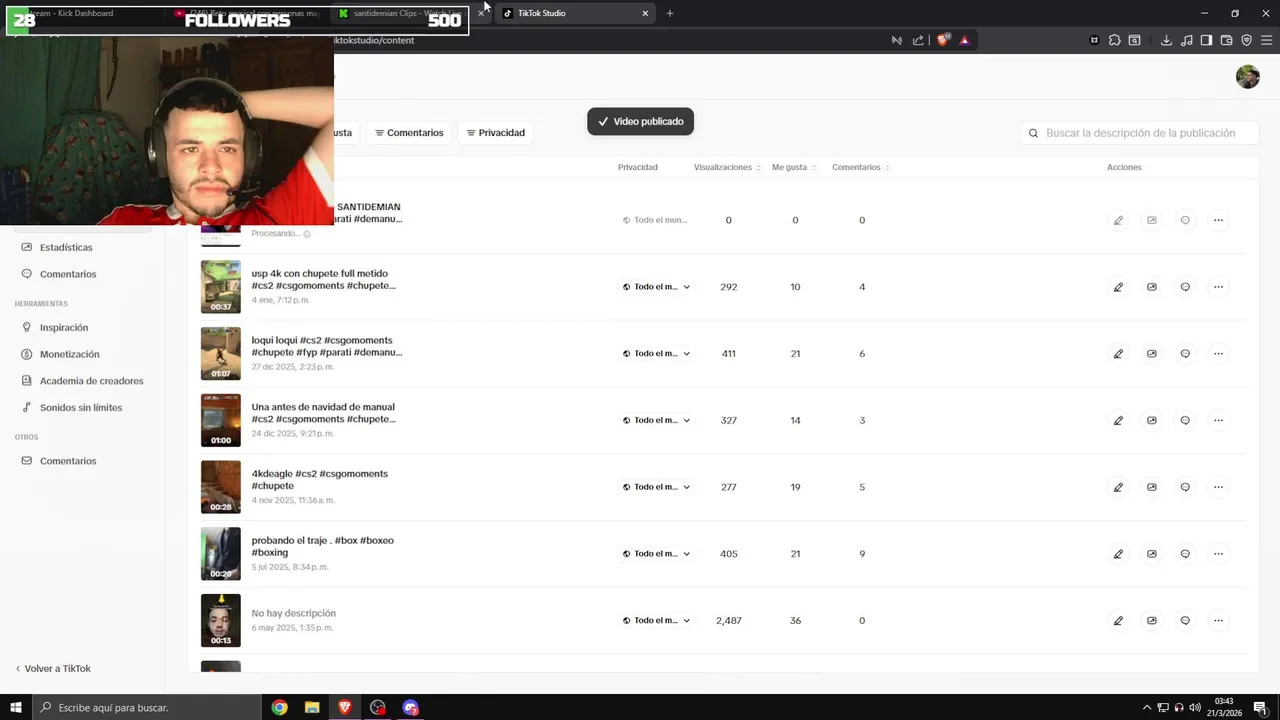The width and height of the screenshot is (1280, 720).
Task: Open Inspiración in the sidebar
Action: coord(64,327)
